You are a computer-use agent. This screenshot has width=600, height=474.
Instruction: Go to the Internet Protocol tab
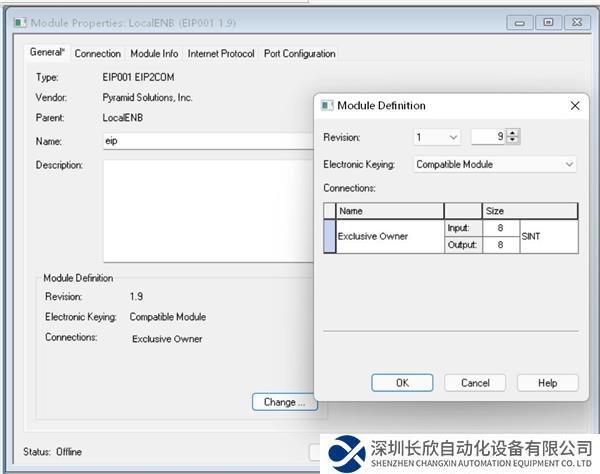click(x=221, y=54)
